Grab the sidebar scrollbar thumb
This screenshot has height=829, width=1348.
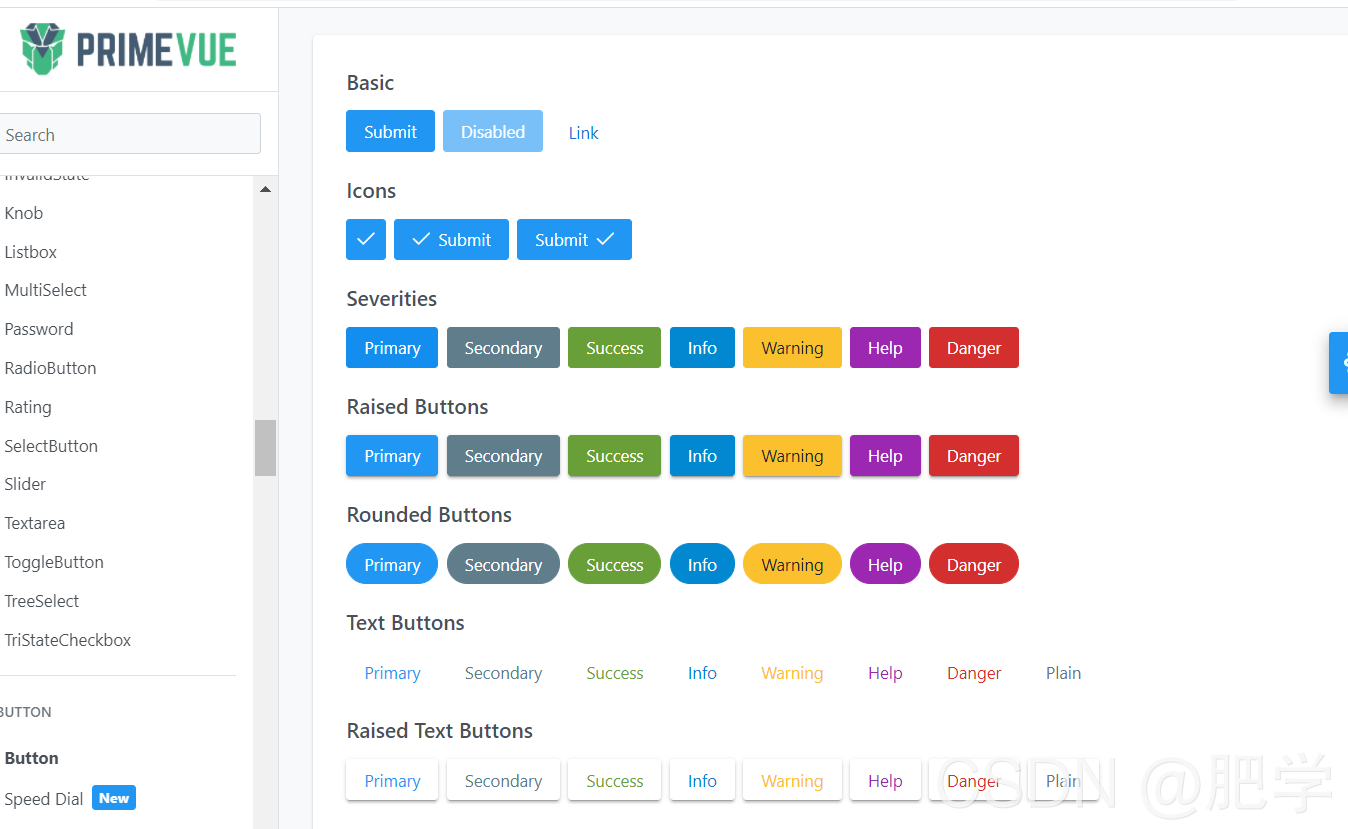(265, 447)
